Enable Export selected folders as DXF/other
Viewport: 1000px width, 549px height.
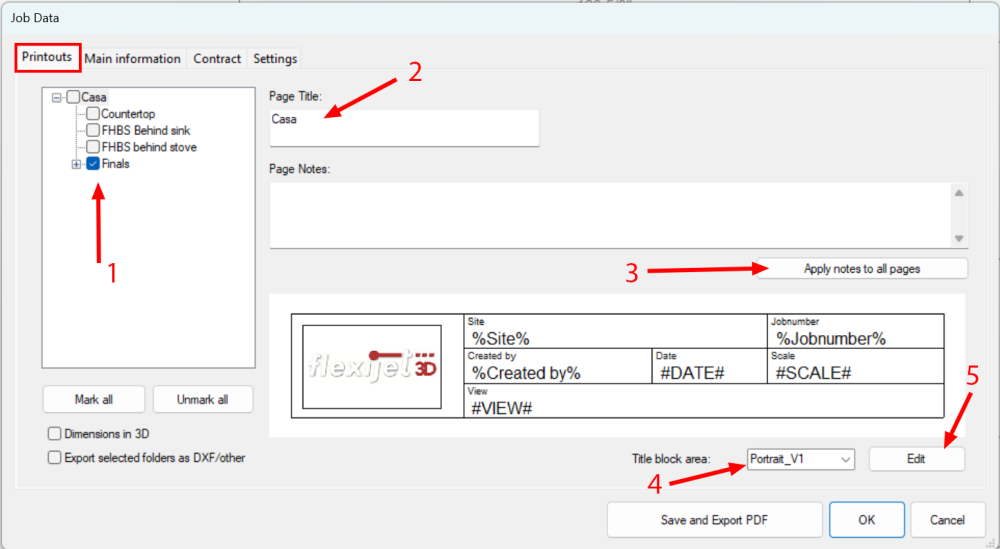point(55,458)
